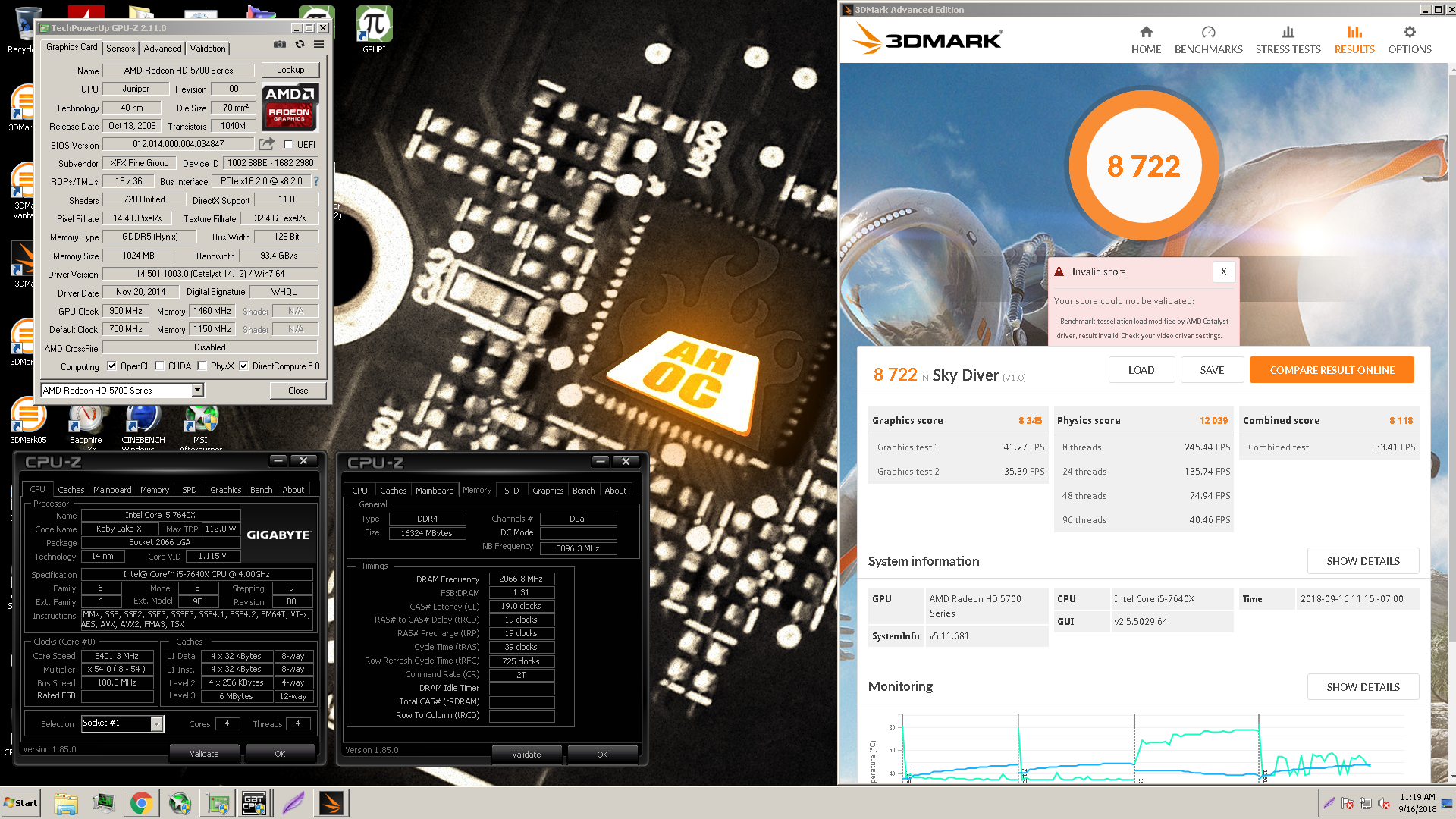Click the Lookup button in GPU-Z
Viewport: 1456px width, 819px height.
click(x=290, y=70)
